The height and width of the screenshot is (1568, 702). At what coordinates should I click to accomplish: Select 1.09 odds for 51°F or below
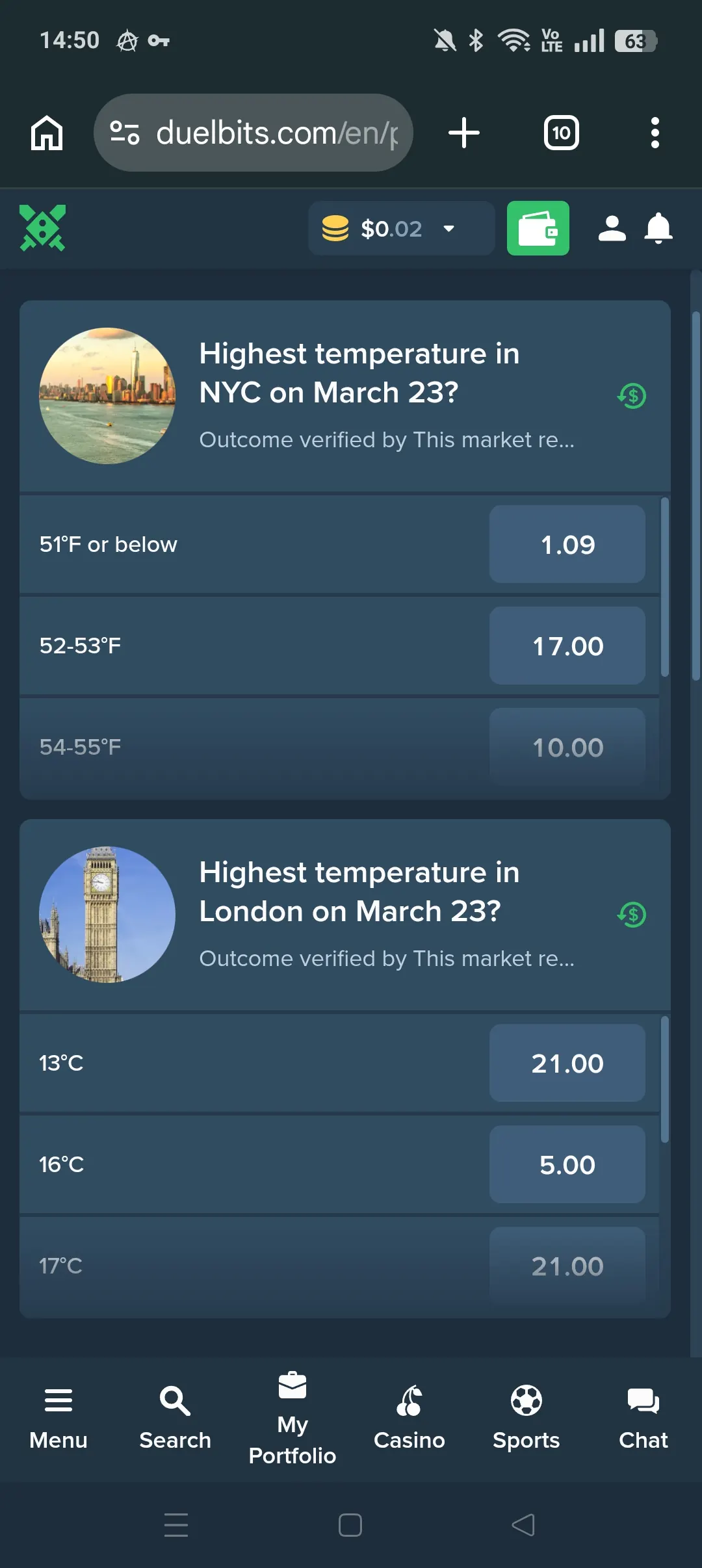point(567,544)
